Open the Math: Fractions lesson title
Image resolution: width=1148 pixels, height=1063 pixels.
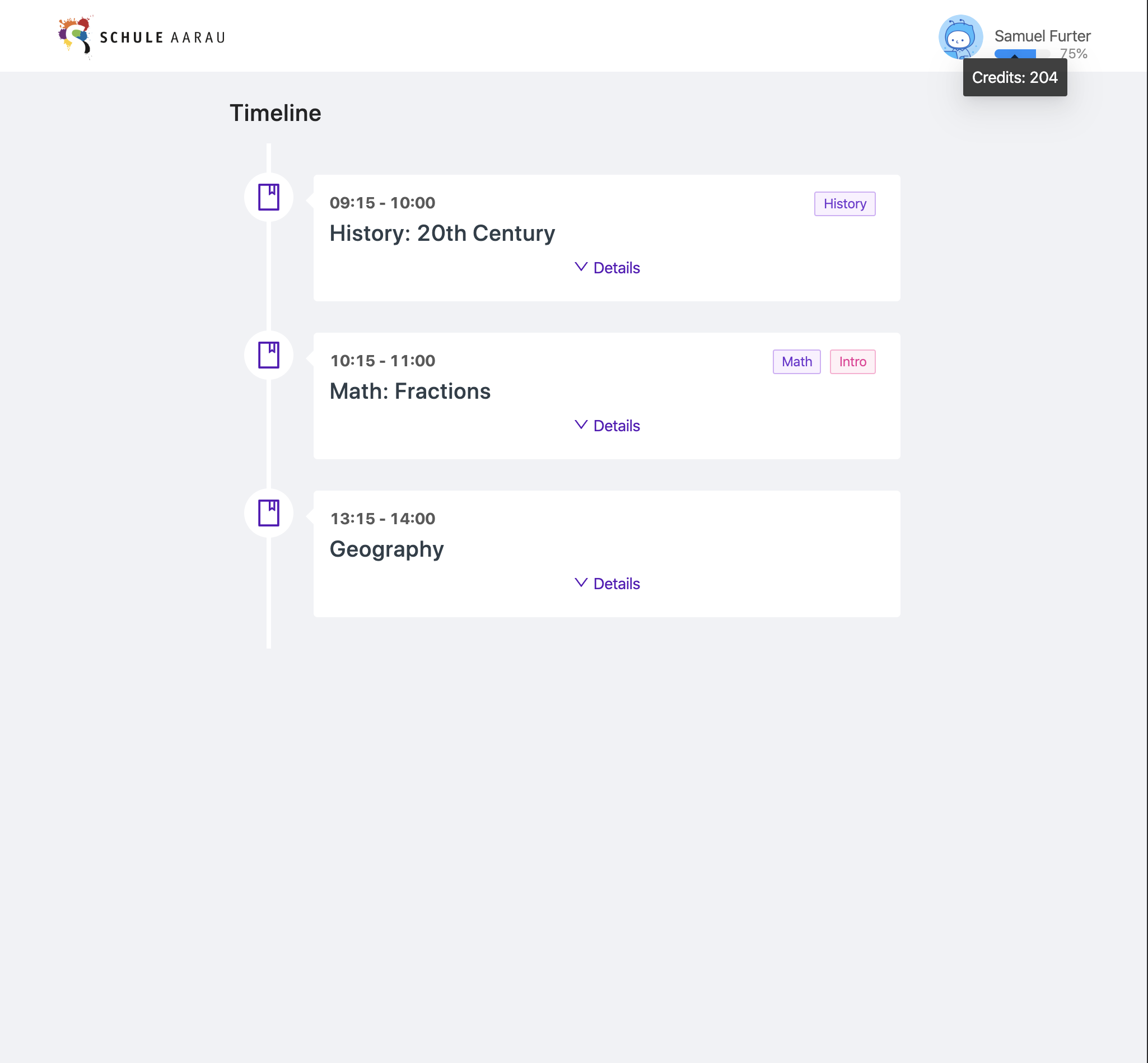[x=409, y=391]
